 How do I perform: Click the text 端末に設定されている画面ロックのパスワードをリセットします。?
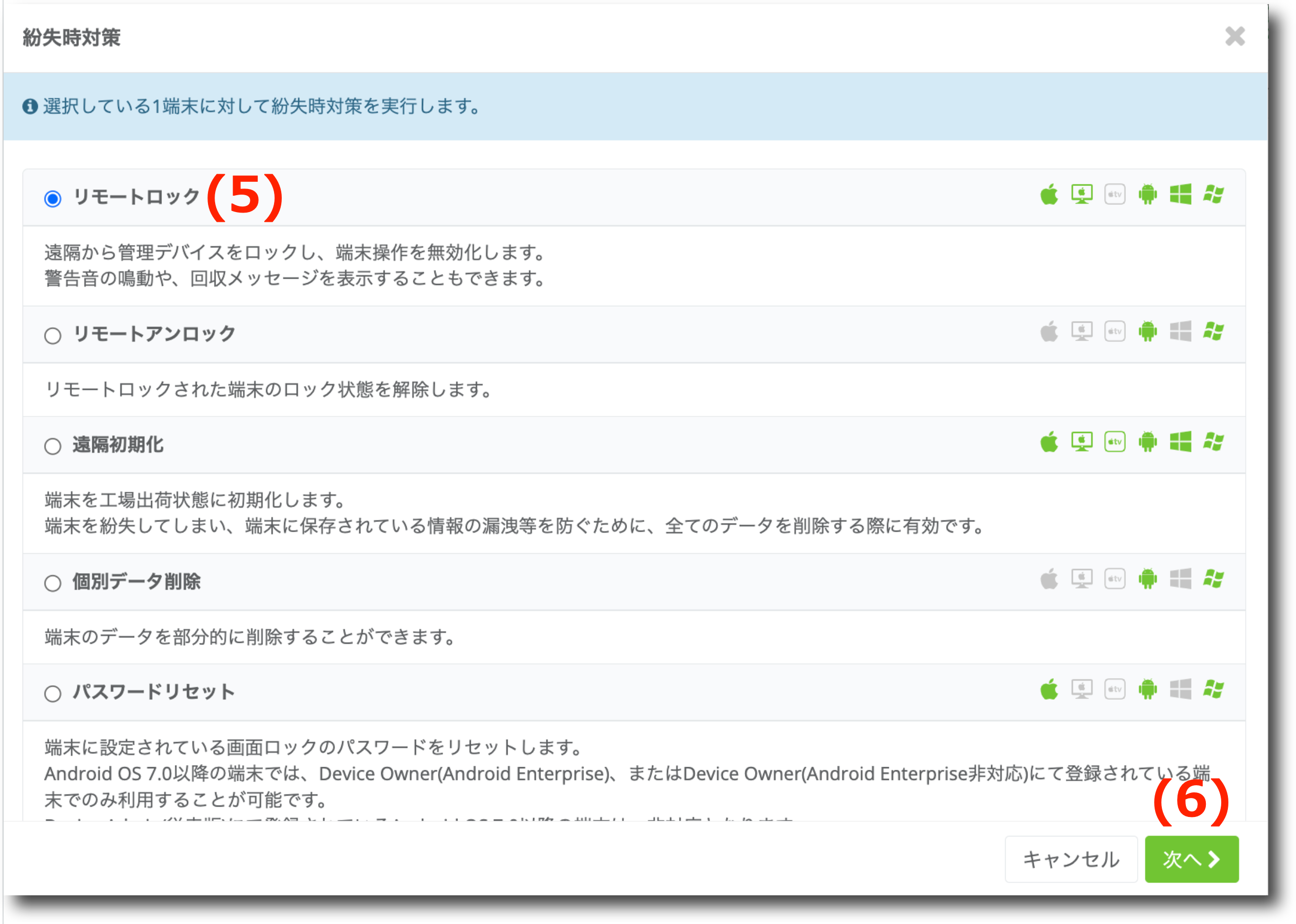313,748
